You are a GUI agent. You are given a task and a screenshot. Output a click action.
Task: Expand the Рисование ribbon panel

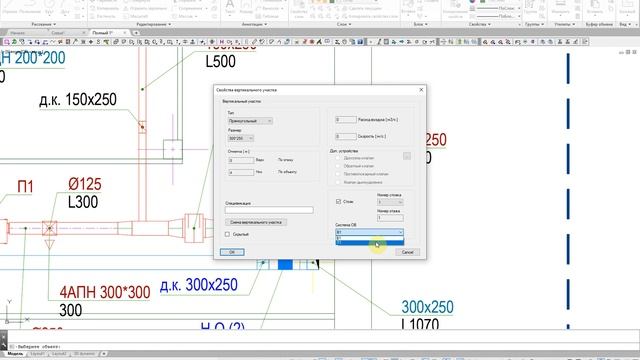tap(43, 24)
